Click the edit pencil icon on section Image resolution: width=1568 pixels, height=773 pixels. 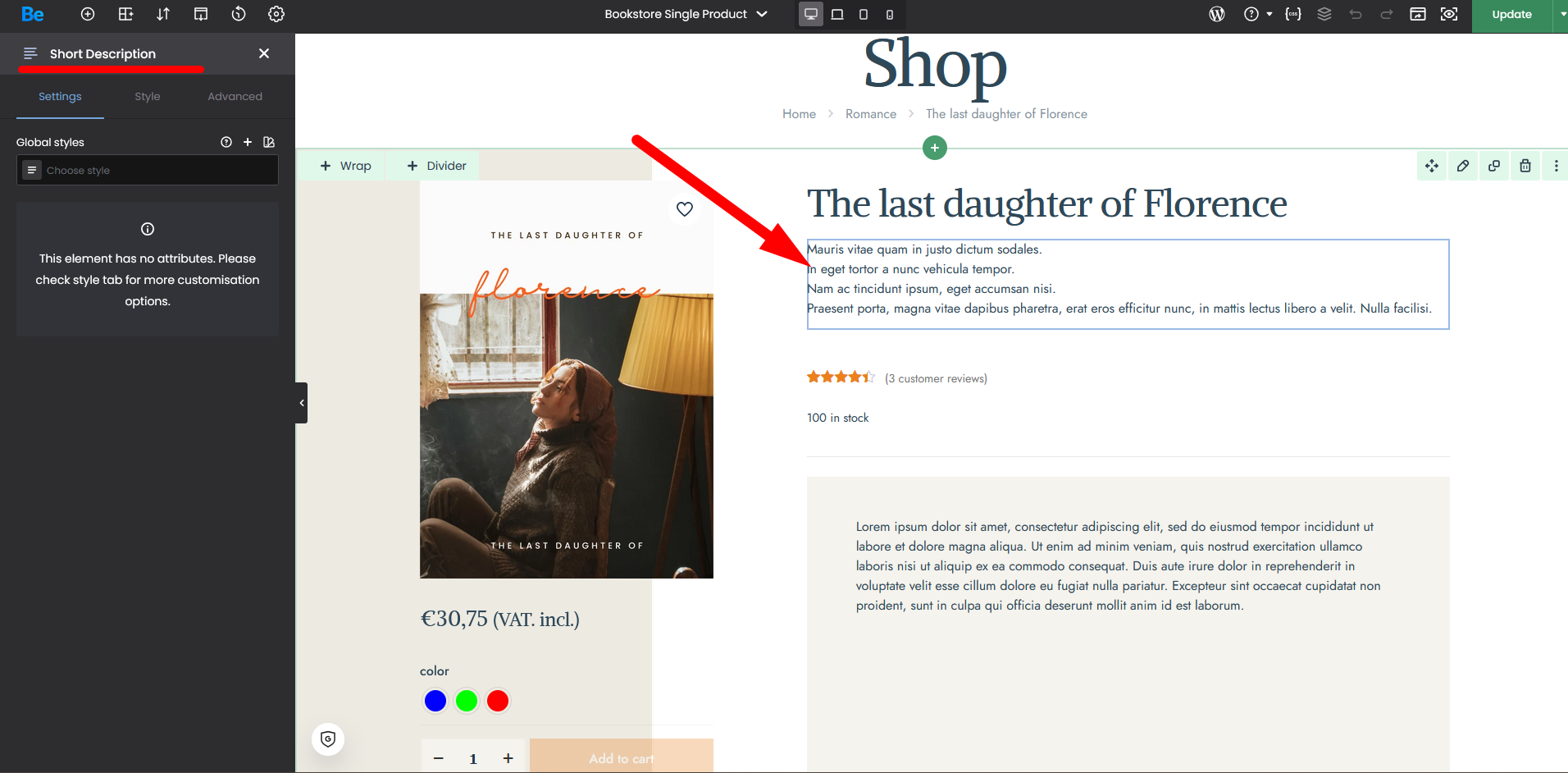1463,166
